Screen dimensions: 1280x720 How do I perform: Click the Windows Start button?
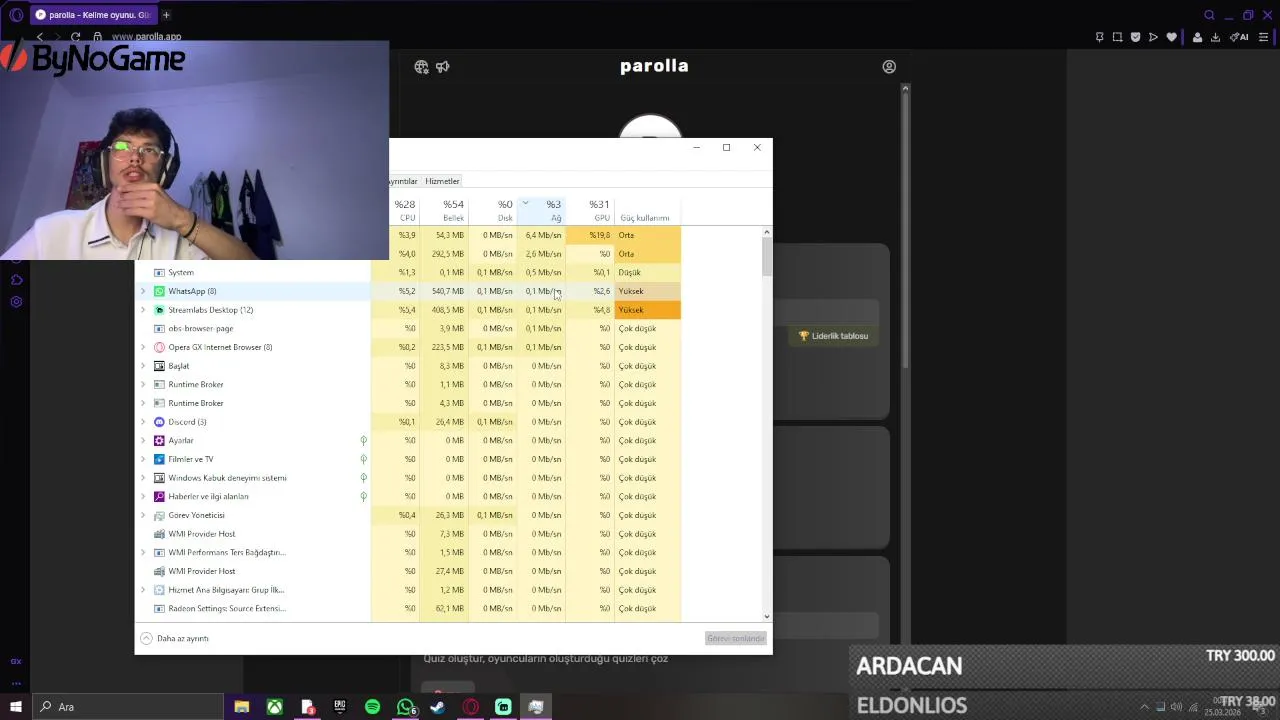pyautogui.click(x=16, y=707)
